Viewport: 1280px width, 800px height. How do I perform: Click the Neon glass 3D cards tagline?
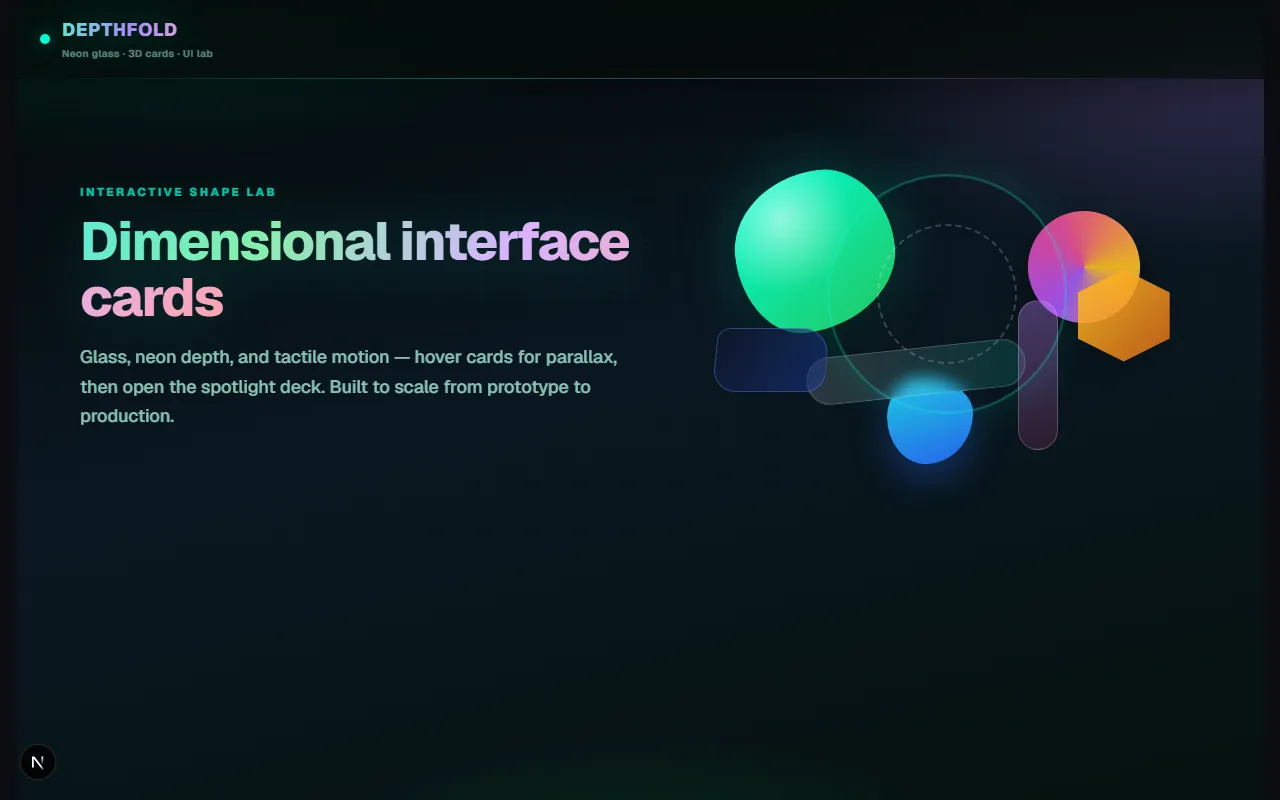137,54
